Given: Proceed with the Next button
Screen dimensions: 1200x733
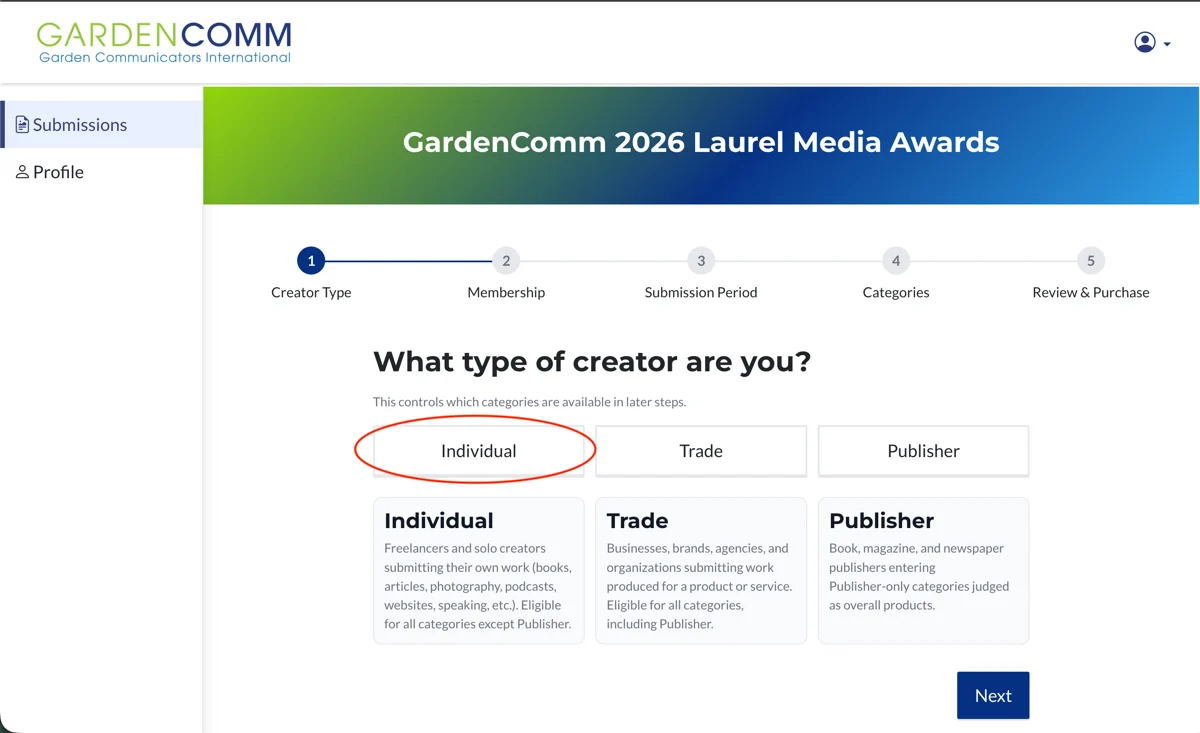Looking at the screenshot, I should pos(993,695).
